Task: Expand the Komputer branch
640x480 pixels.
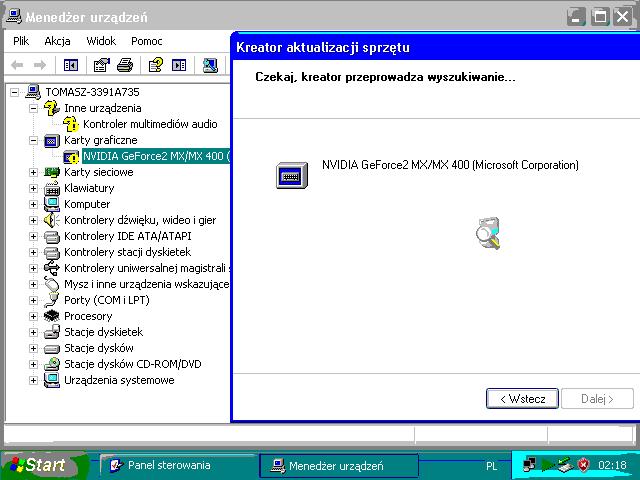Action: point(33,204)
